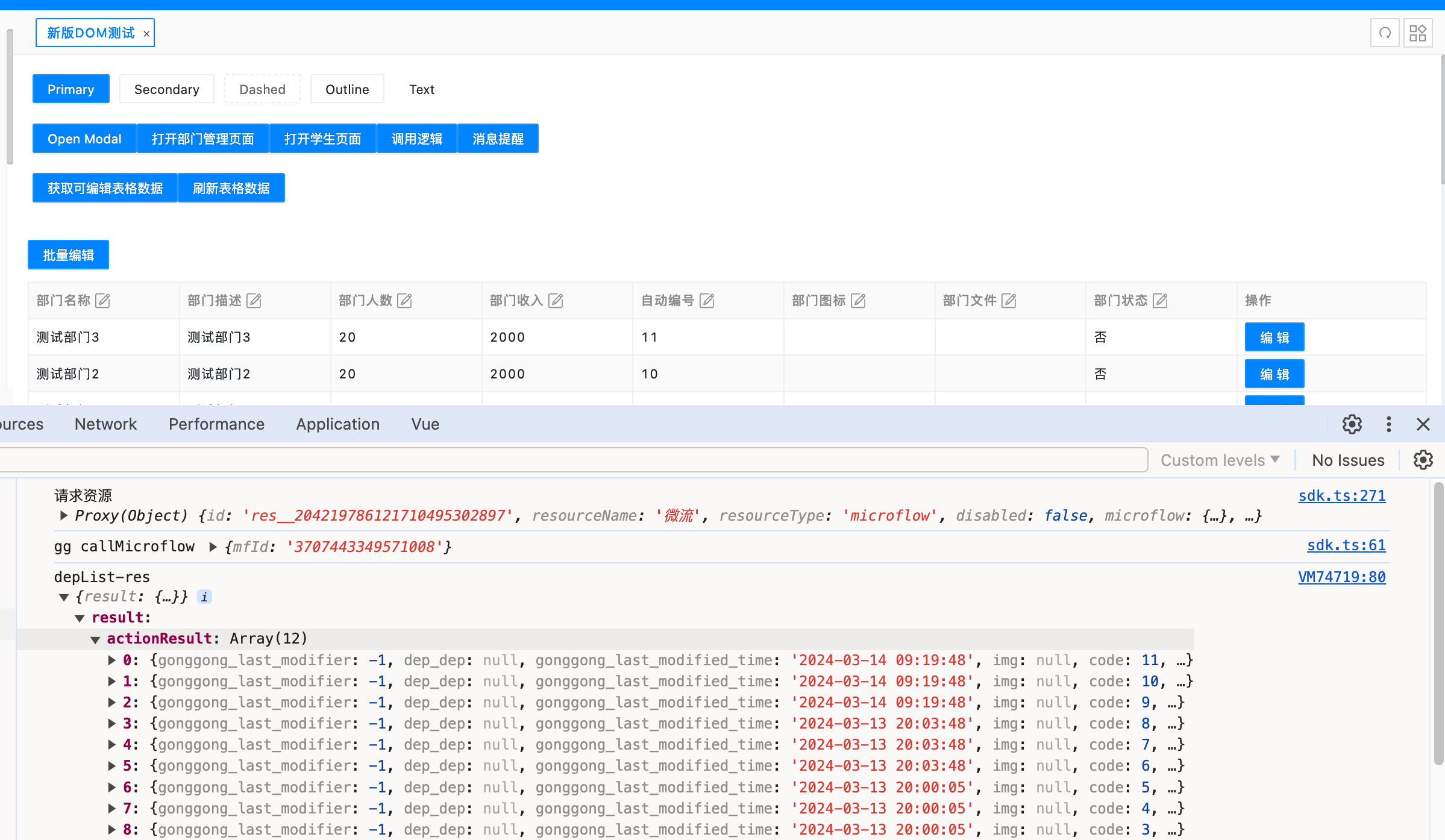
Task: Click the Outline button
Action: pos(347,89)
